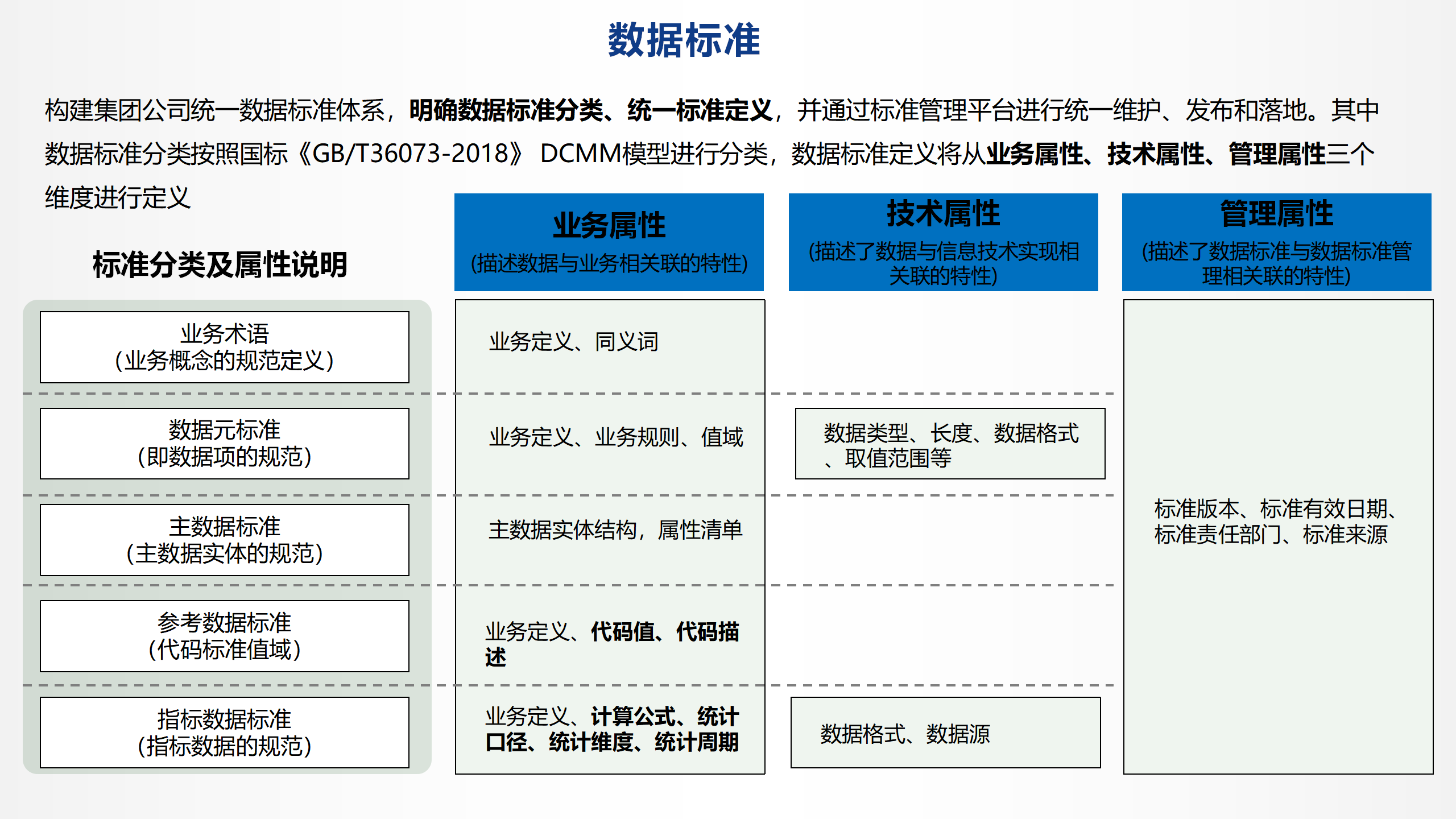
Task: Select the 数据格式、数据源 box
Action: point(945,733)
